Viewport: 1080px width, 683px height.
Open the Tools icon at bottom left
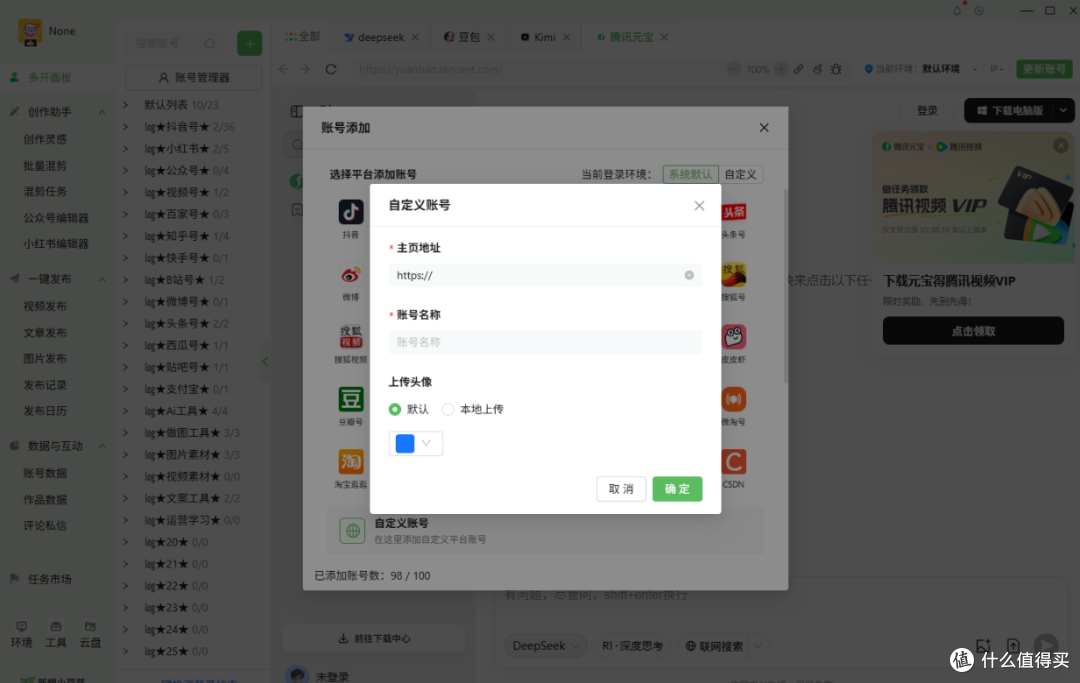(56, 634)
